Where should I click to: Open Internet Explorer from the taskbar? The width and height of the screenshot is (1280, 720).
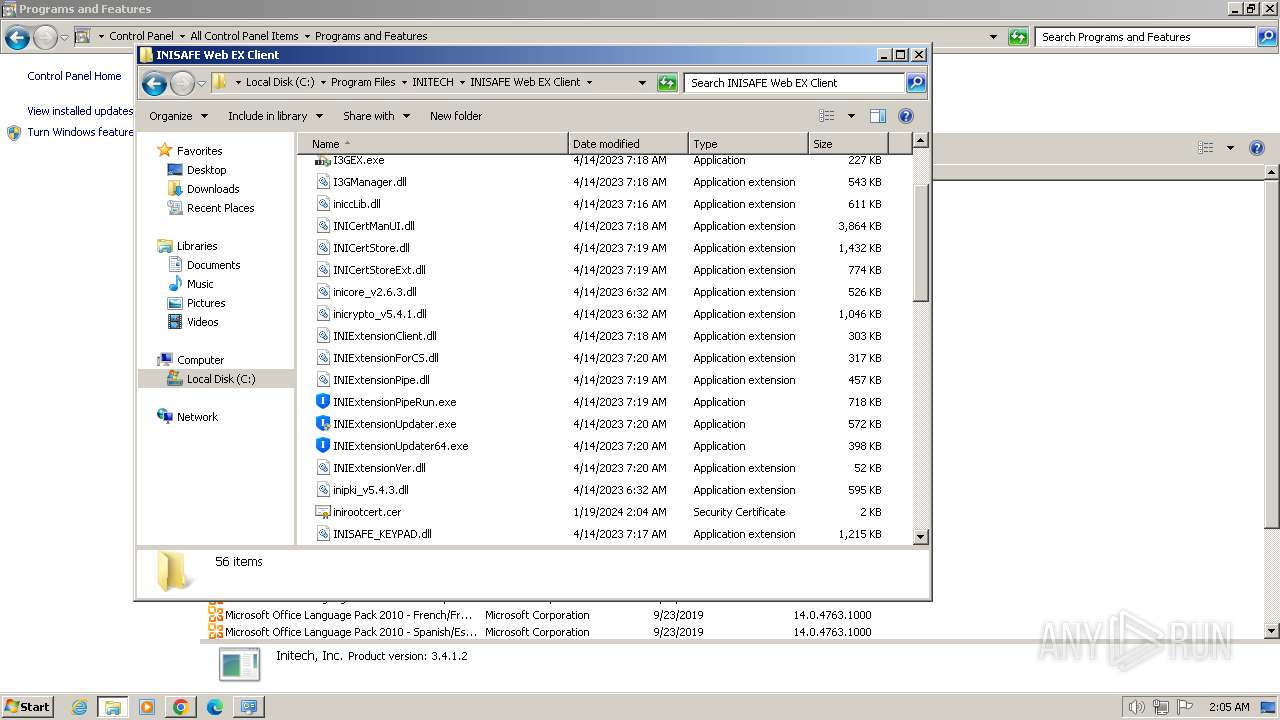click(80, 707)
